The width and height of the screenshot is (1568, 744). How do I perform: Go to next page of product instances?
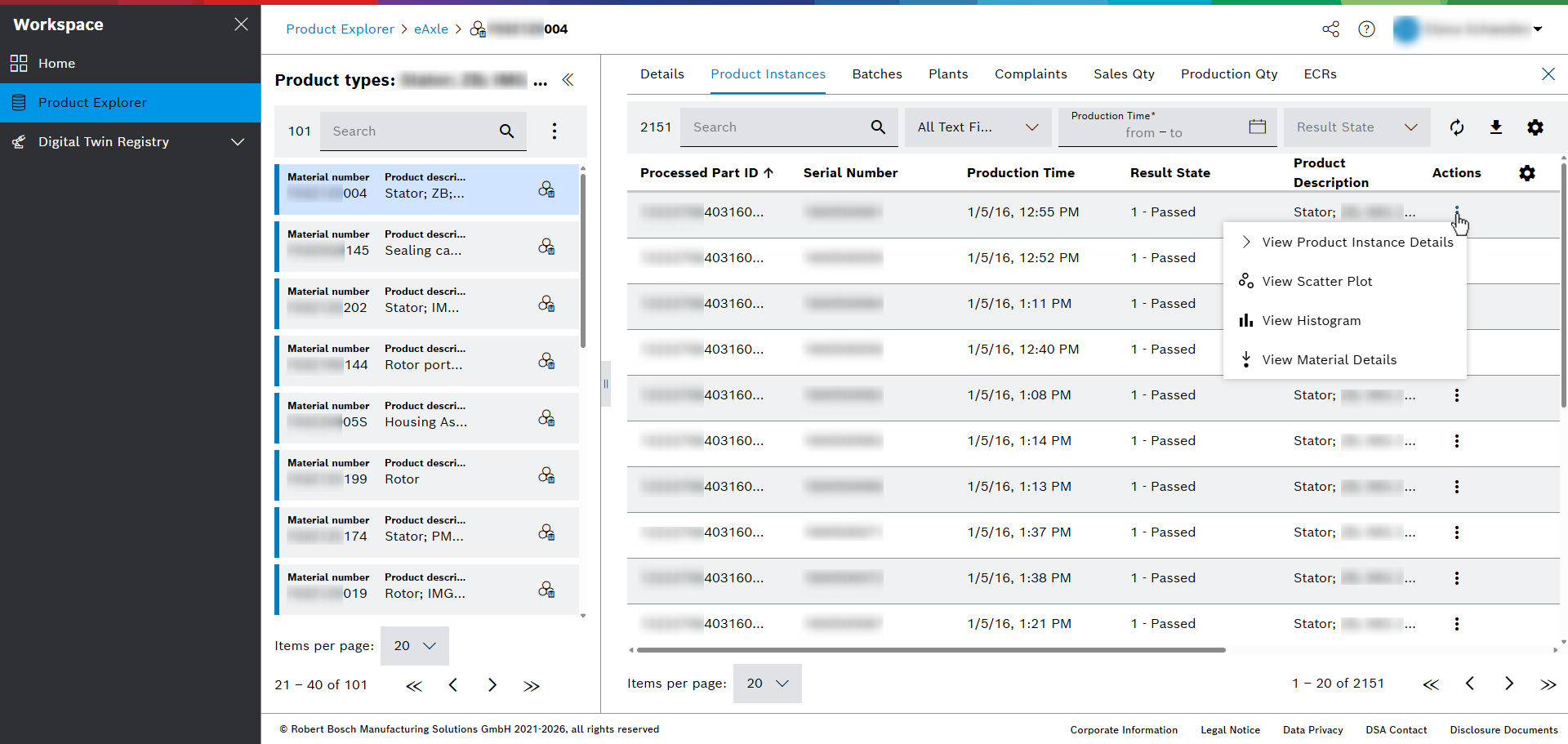point(1509,684)
